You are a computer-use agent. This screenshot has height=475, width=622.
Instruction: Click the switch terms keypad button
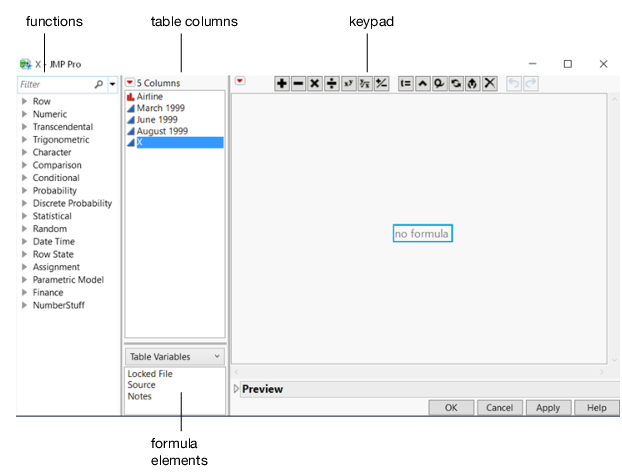(x=456, y=84)
